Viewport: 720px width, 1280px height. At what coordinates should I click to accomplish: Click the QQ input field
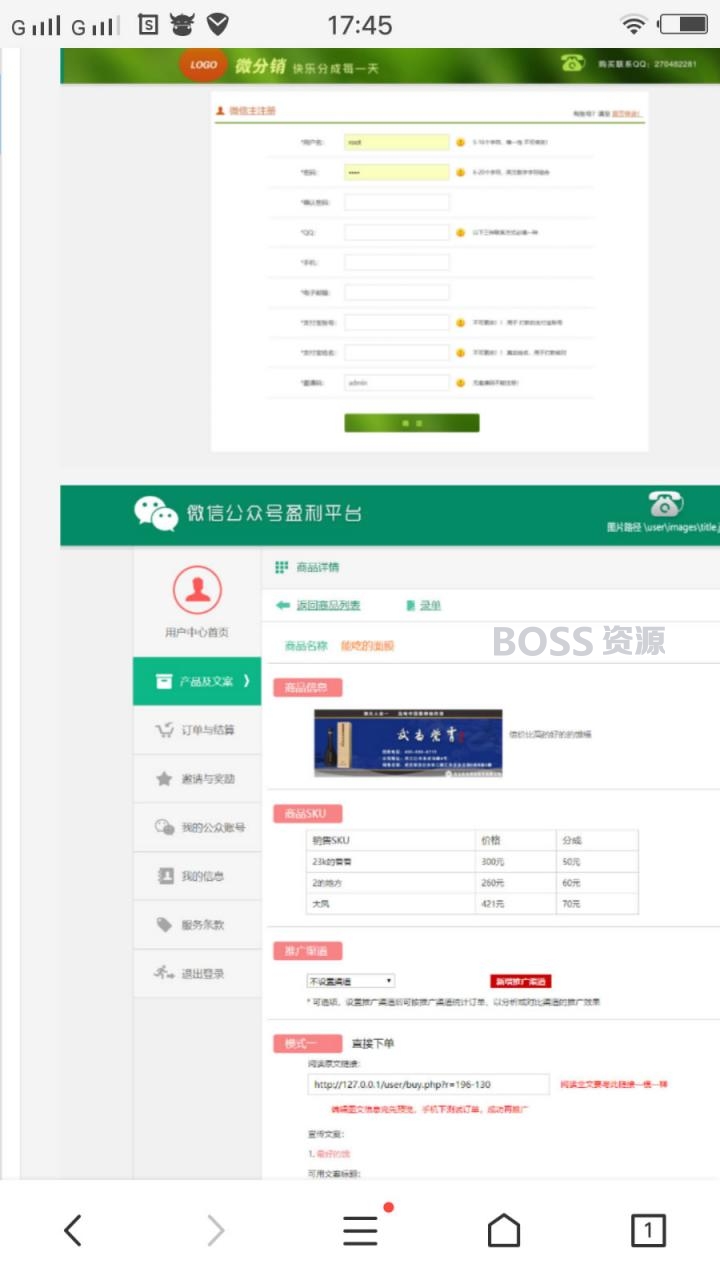pyautogui.click(x=397, y=232)
